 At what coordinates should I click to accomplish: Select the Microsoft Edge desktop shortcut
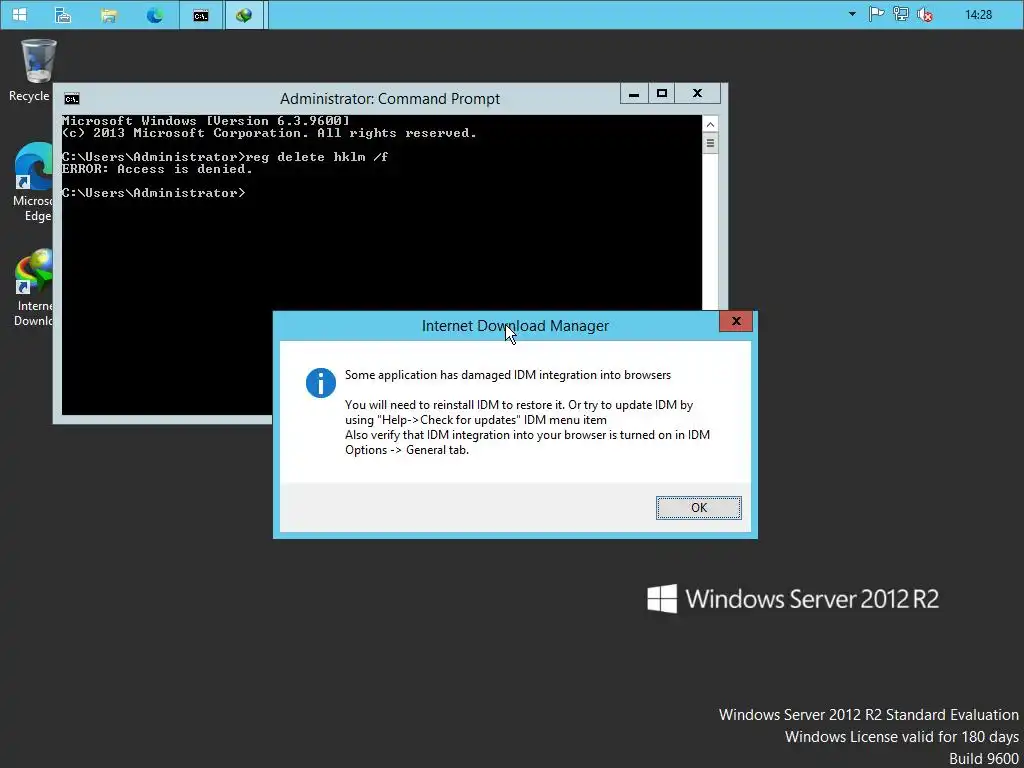(x=33, y=182)
